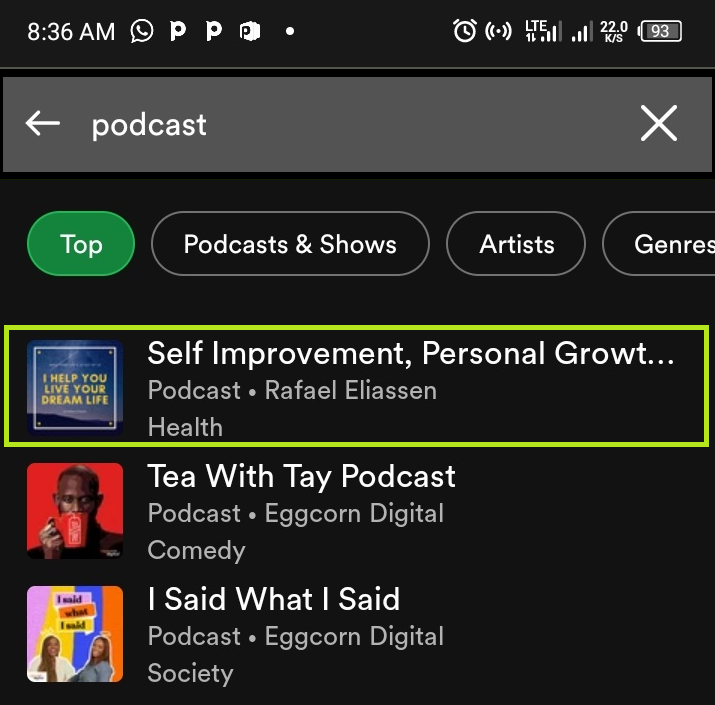This screenshot has width=715, height=705.
Task: Open I Said What I Said cover art
Action: [75, 634]
